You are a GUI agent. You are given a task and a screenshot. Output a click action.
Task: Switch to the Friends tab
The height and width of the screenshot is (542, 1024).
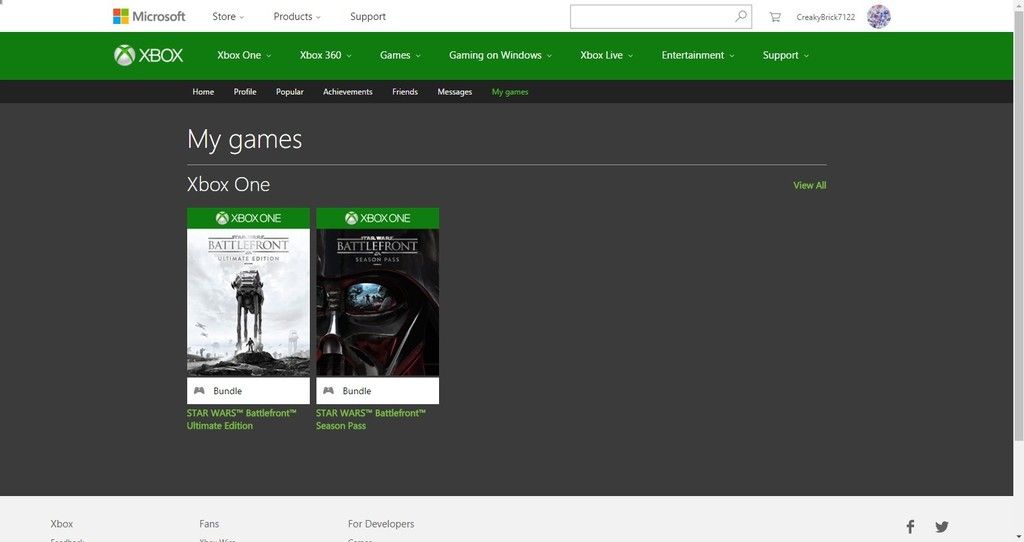click(405, 92)
